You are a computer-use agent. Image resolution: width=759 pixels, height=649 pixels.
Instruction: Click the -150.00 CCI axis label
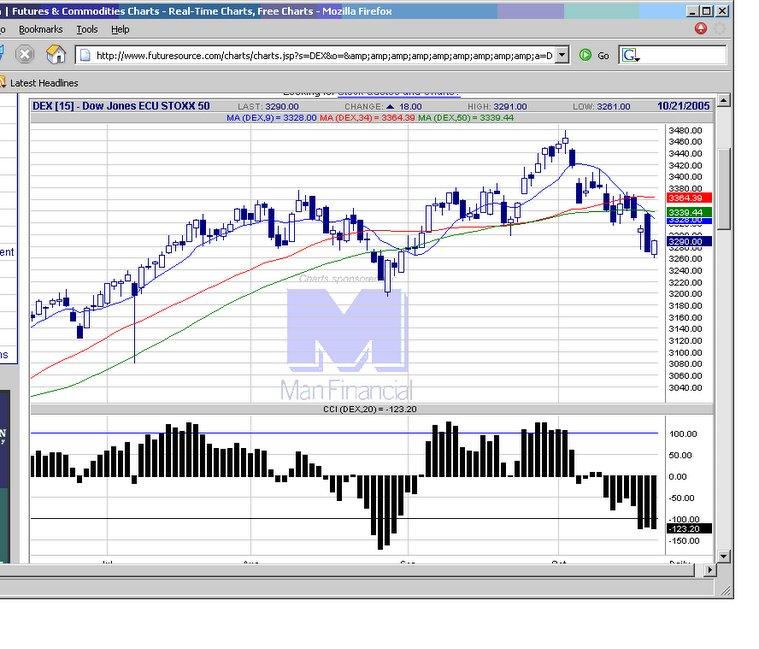pyautogui.click(x=684, y=541)
